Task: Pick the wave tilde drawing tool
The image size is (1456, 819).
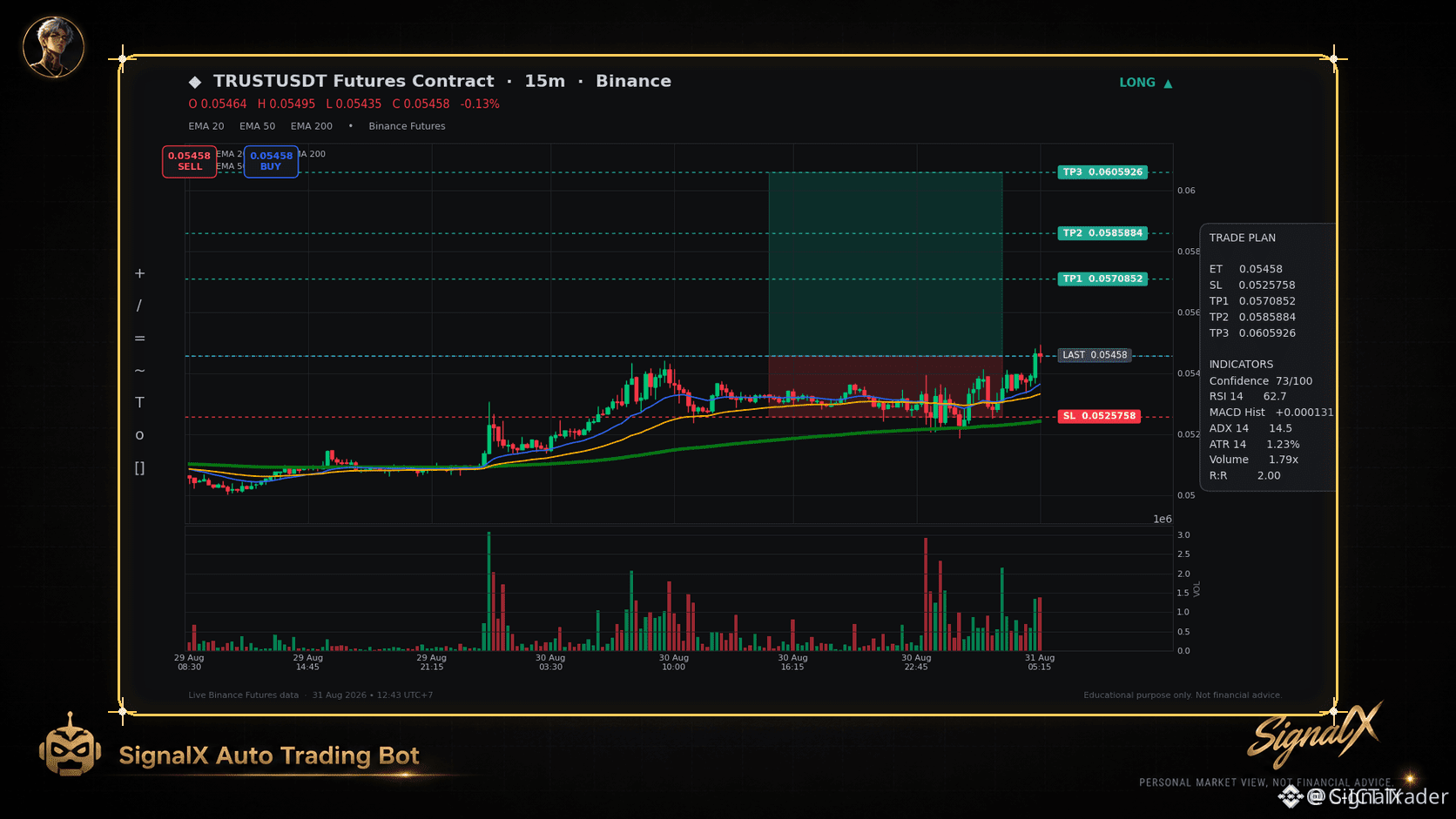Action: pyautogui.click(x=139, y=371)
